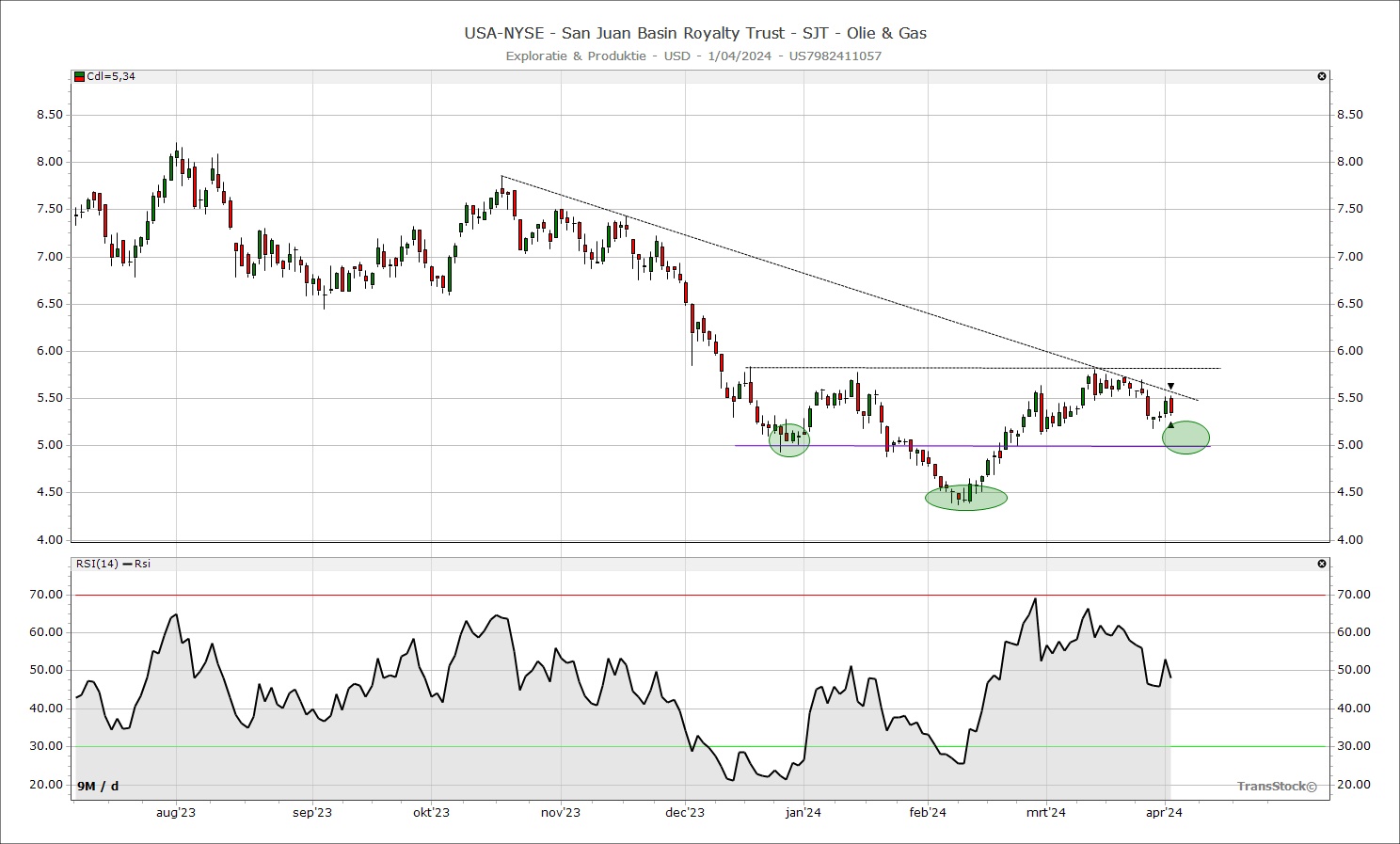Click the upward black arrow marker

click(x=1170, y=425)
